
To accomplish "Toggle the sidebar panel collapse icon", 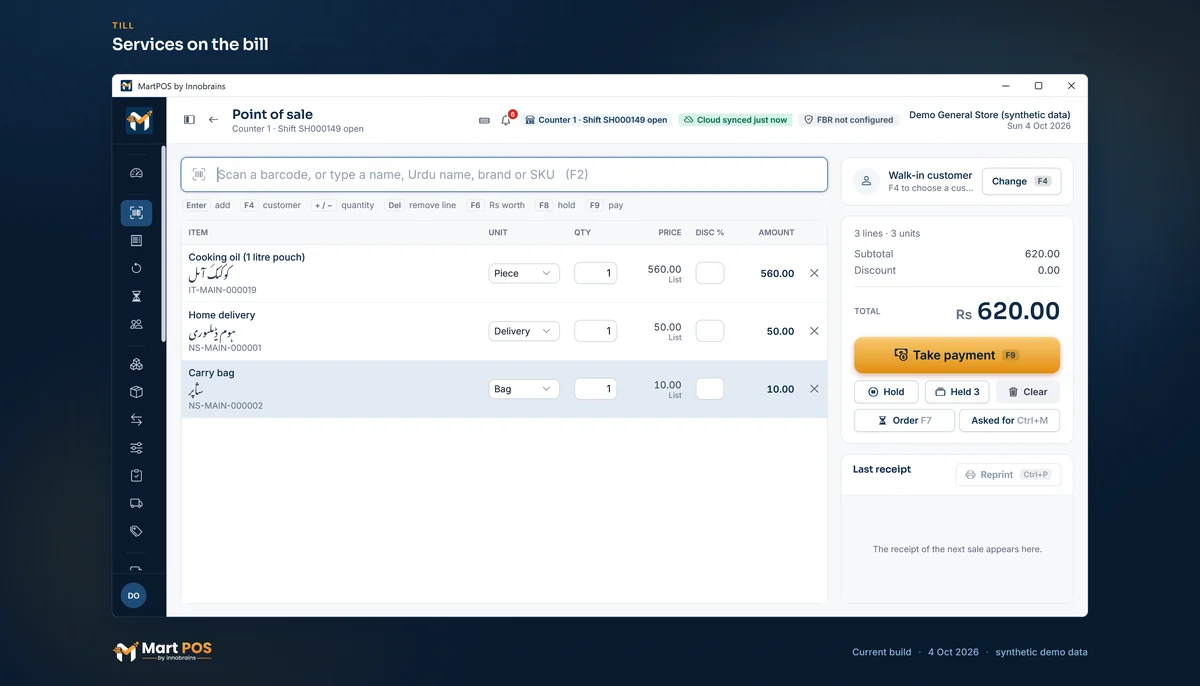I will pyautogui.click(x=189, y=120).
